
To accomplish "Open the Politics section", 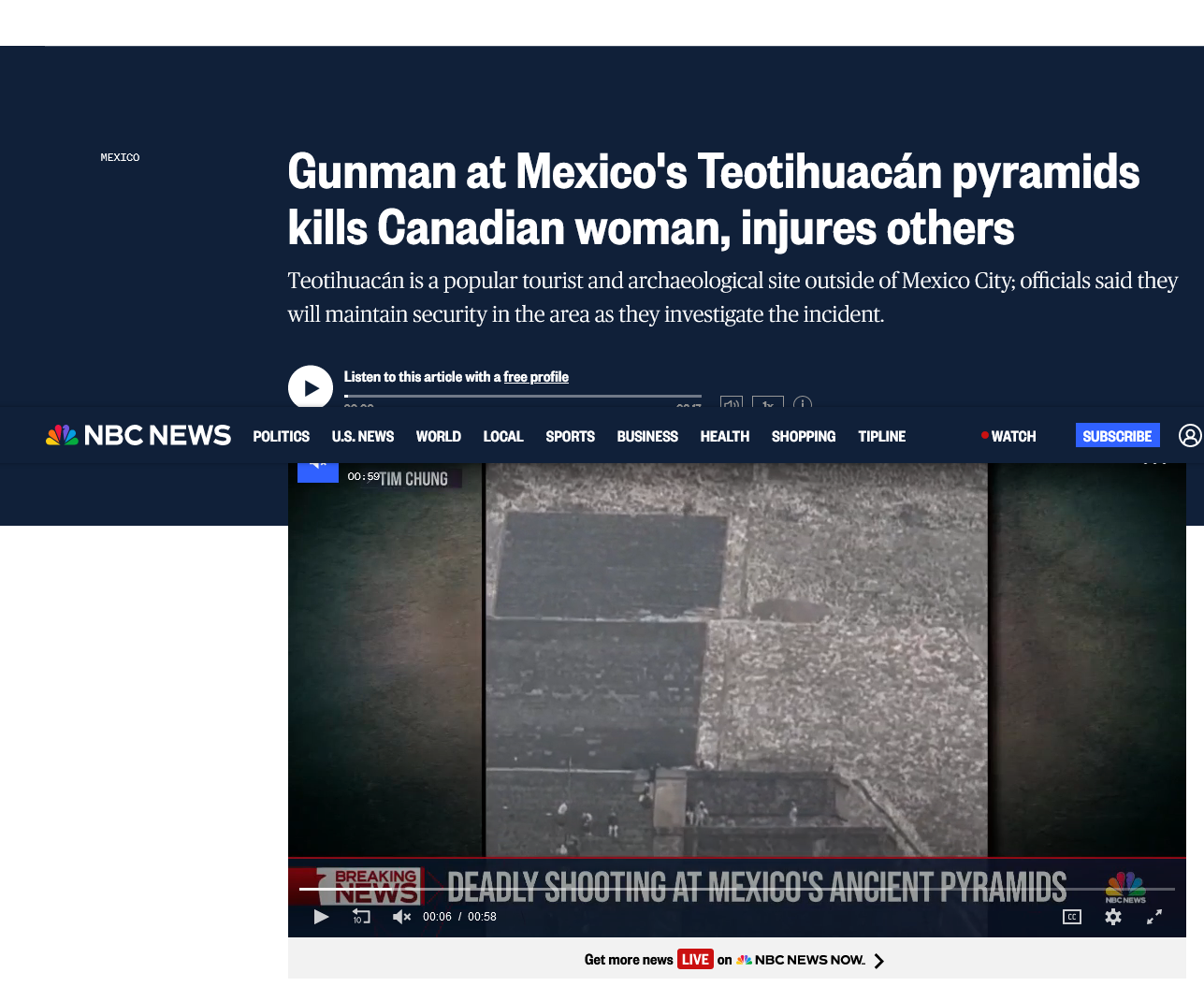I will 281,437.
